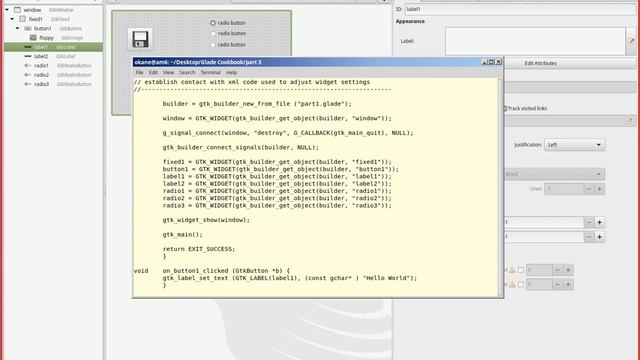Select radio1 GtkRadioButton row in tree

point(53,65)
